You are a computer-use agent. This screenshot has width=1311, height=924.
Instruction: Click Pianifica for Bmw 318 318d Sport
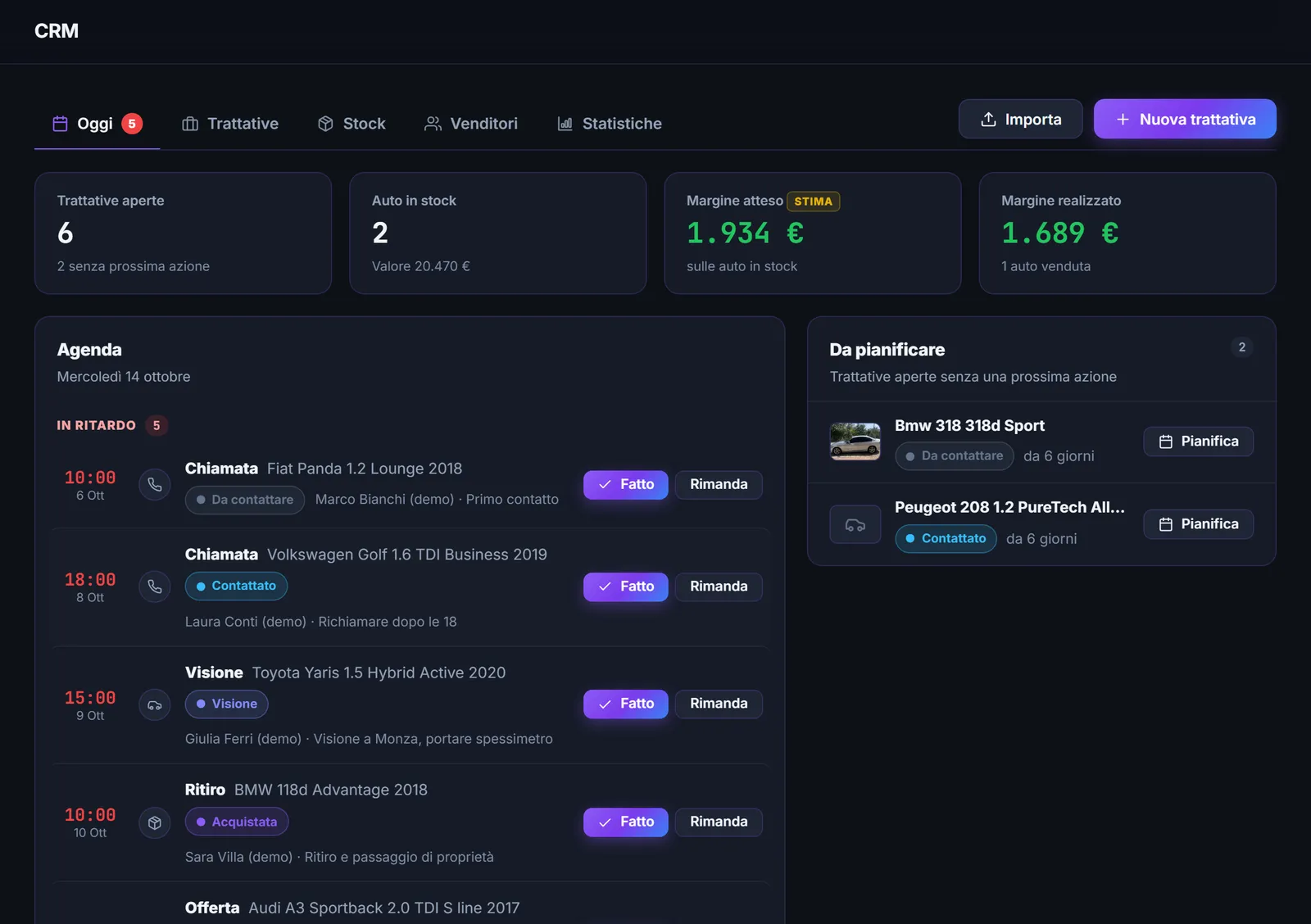click(x=1199, y=442)
